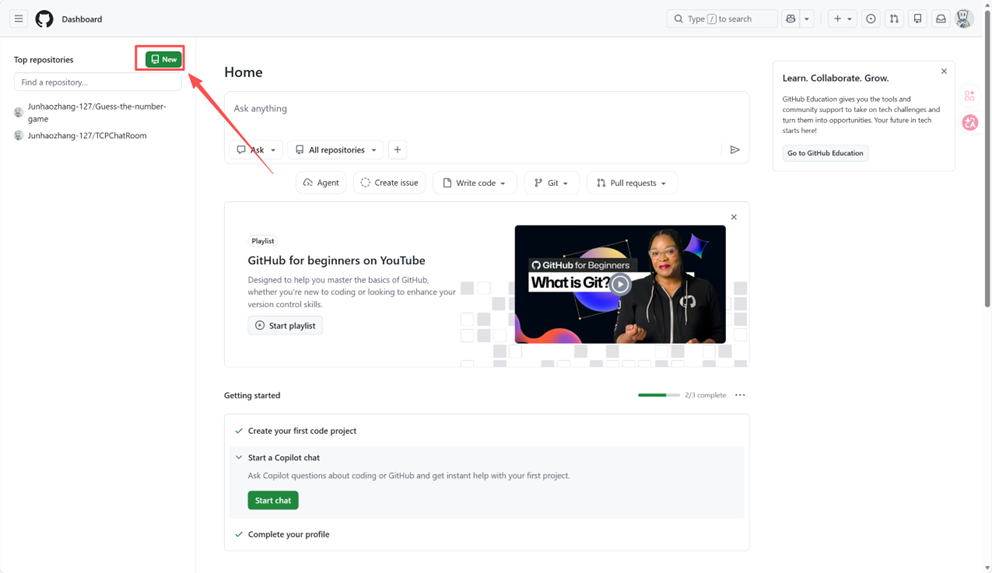Open the Repositories icon in header
Viewport: 992px width, 573px height.
point(917,19)
